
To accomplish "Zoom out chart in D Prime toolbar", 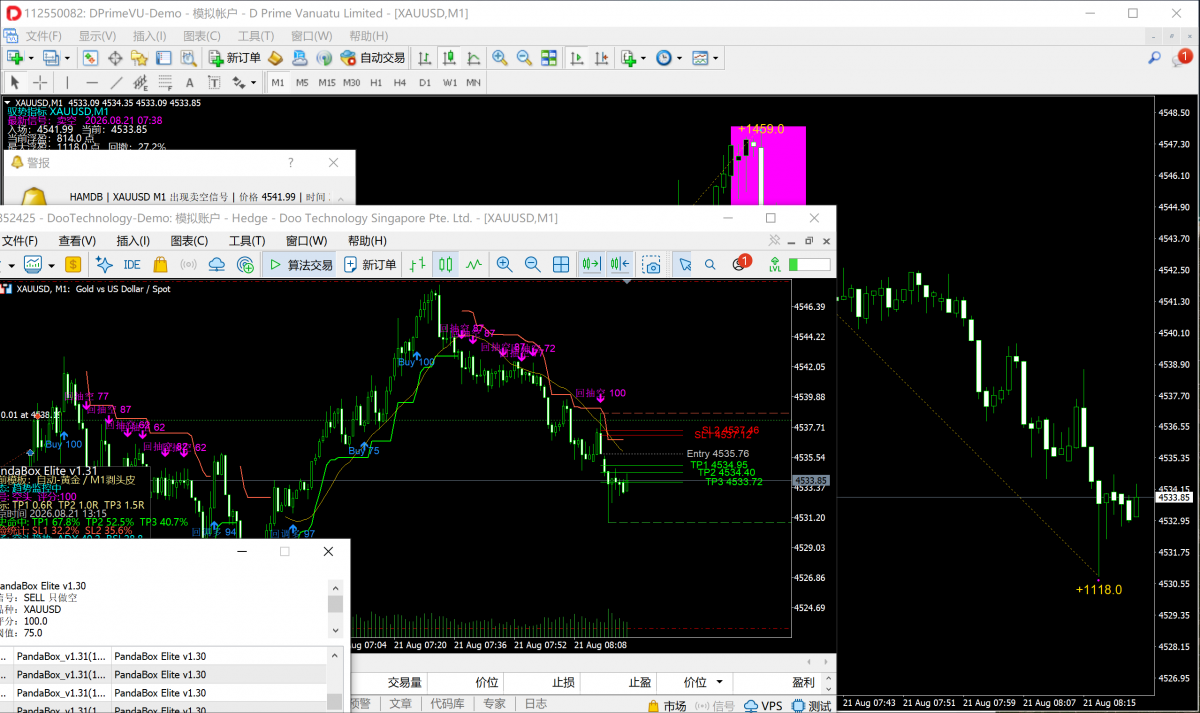I will (x=523, y=58).
